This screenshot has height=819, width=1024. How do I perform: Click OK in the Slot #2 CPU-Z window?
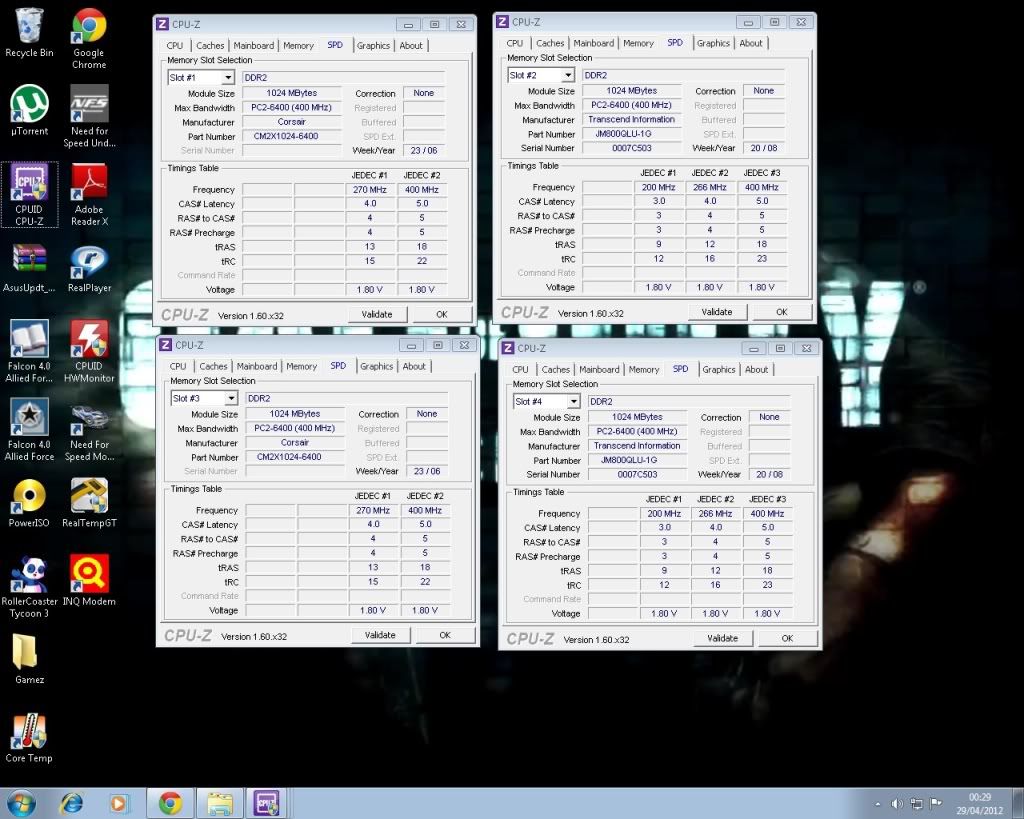[x=782, y=312]
